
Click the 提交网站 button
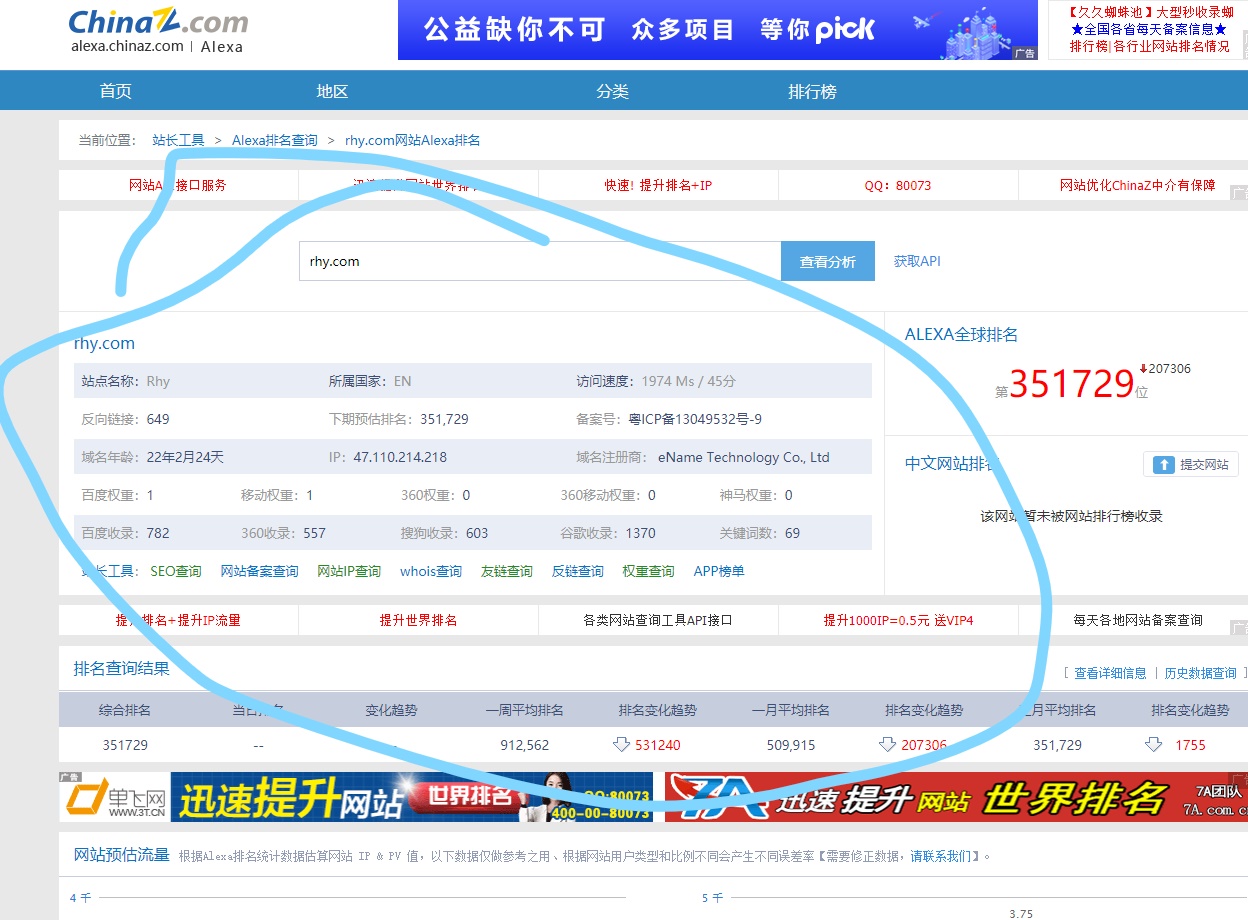1190,464
